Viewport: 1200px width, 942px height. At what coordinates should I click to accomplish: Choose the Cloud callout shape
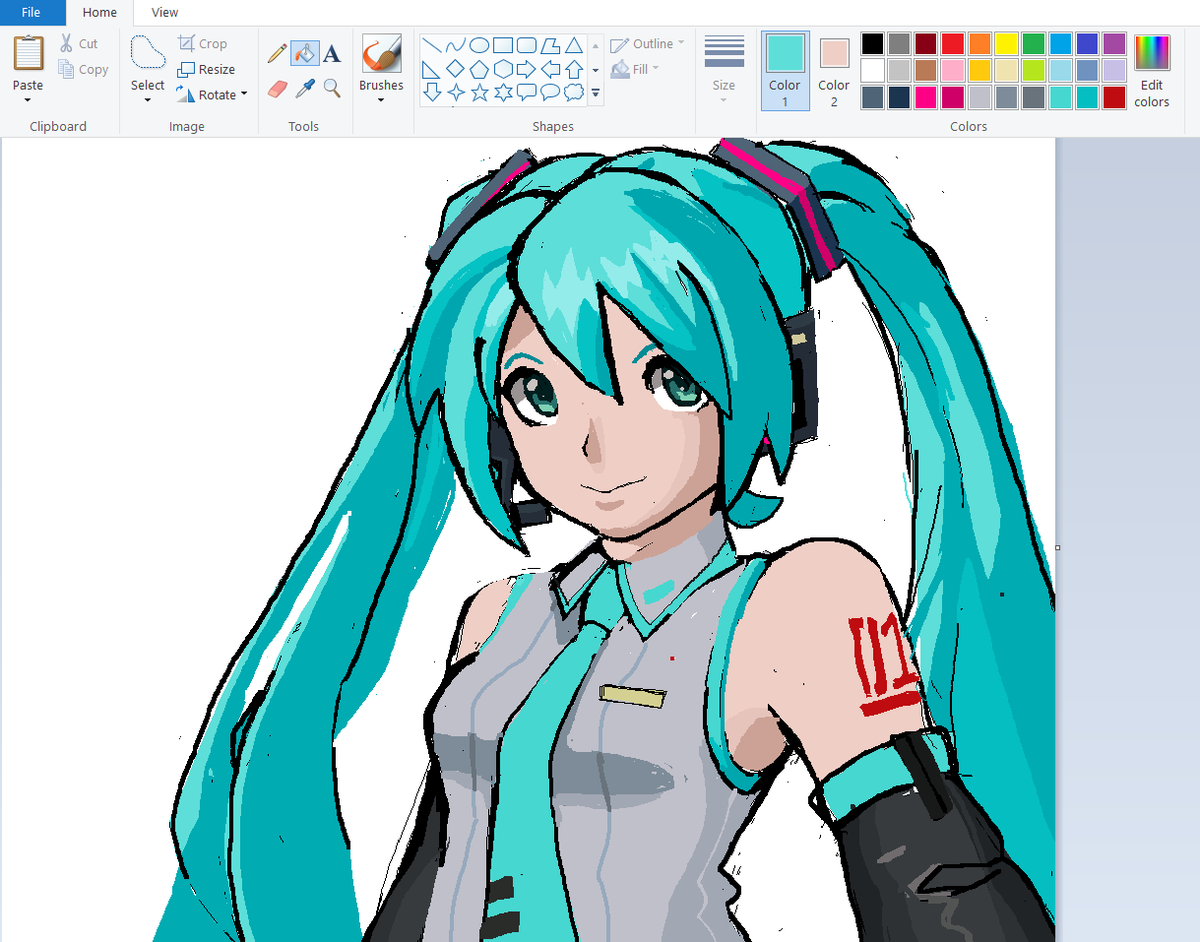click(574, 93)
